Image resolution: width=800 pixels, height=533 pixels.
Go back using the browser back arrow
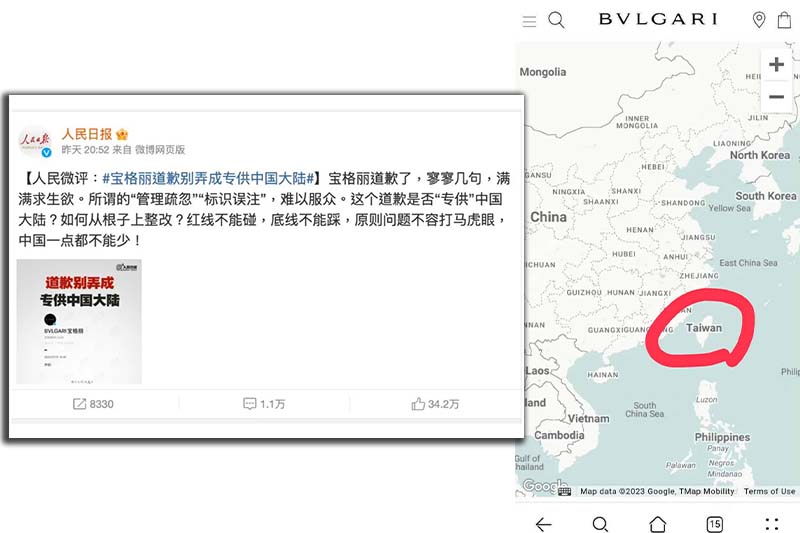543,524
